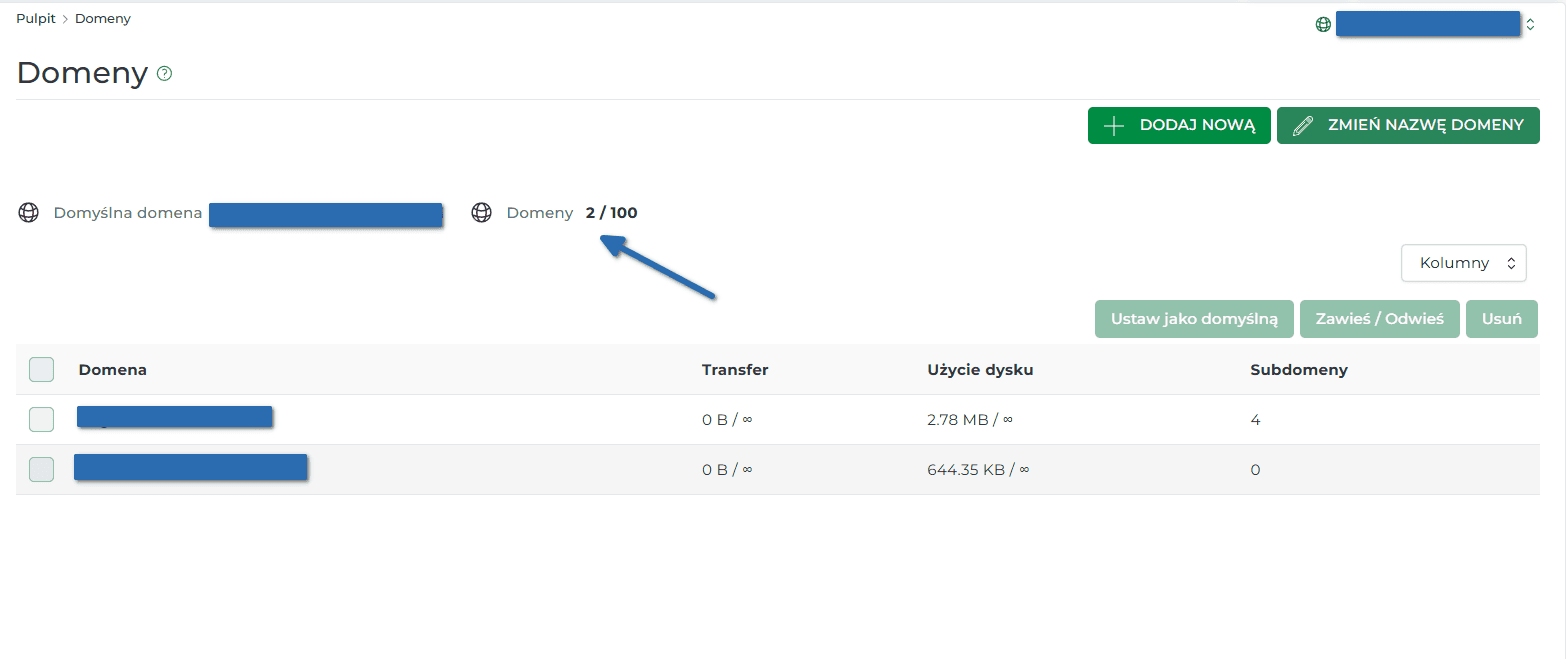This screenshot has width=1566, height=659.
Task: Click the 2 / 100 domain count
Action: tap(612, 213)
